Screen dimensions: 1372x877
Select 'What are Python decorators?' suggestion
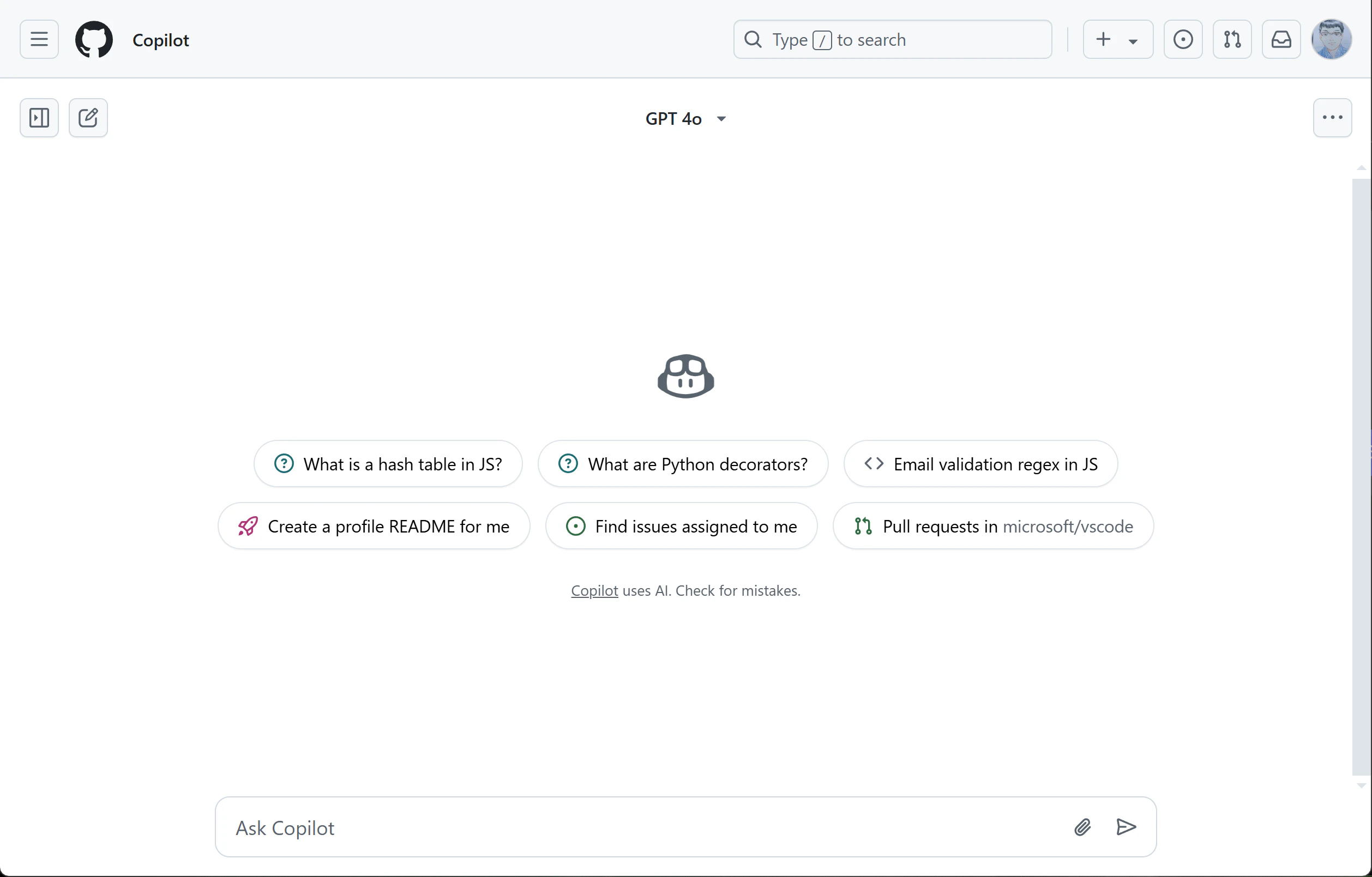pyautogui.click(x=683, y=463)
